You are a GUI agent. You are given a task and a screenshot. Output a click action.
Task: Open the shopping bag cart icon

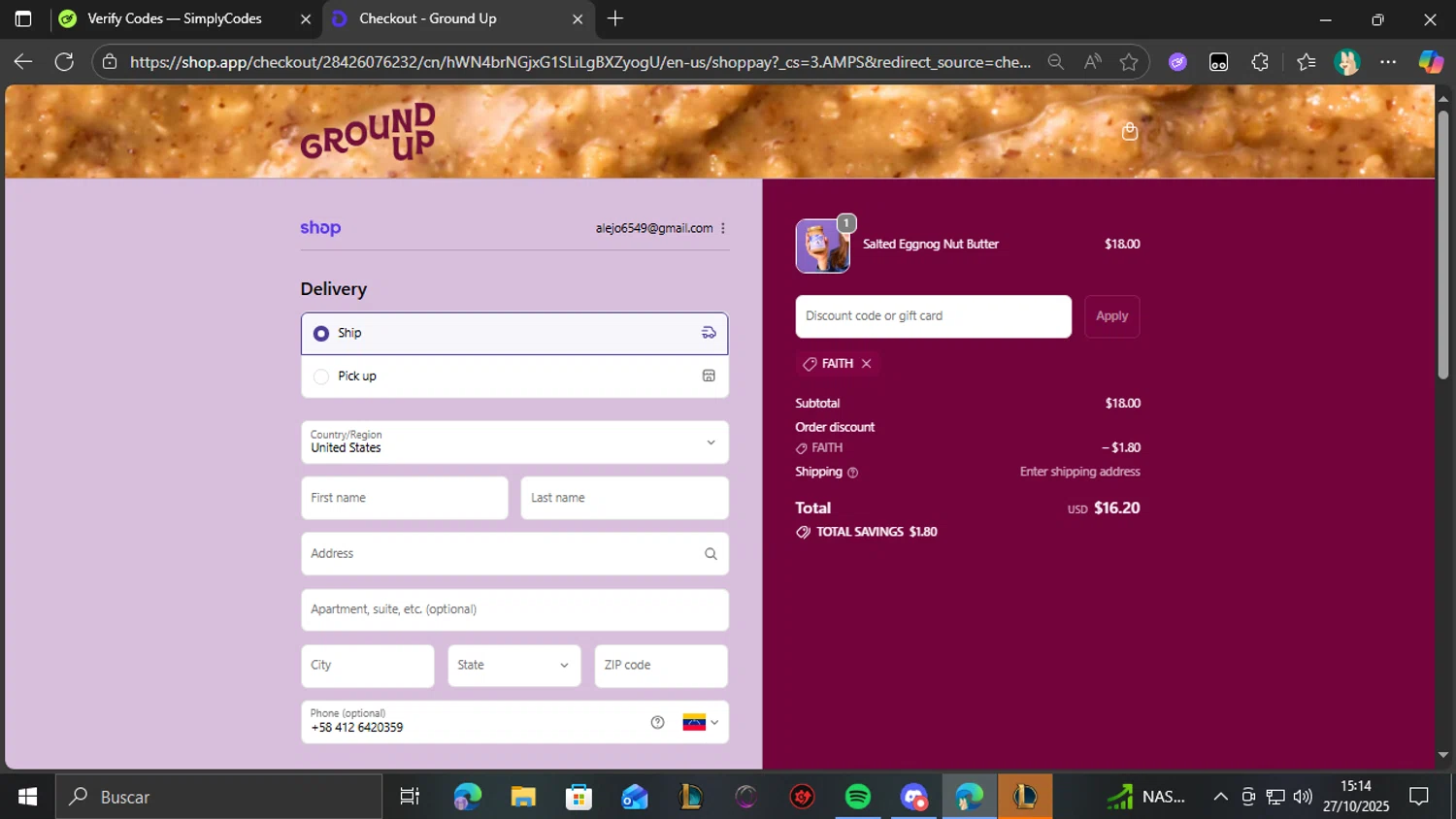1129,132
